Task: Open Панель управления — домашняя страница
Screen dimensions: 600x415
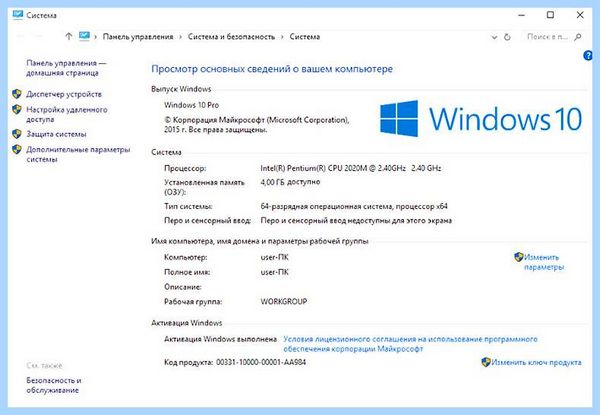Action: [66, 68]
